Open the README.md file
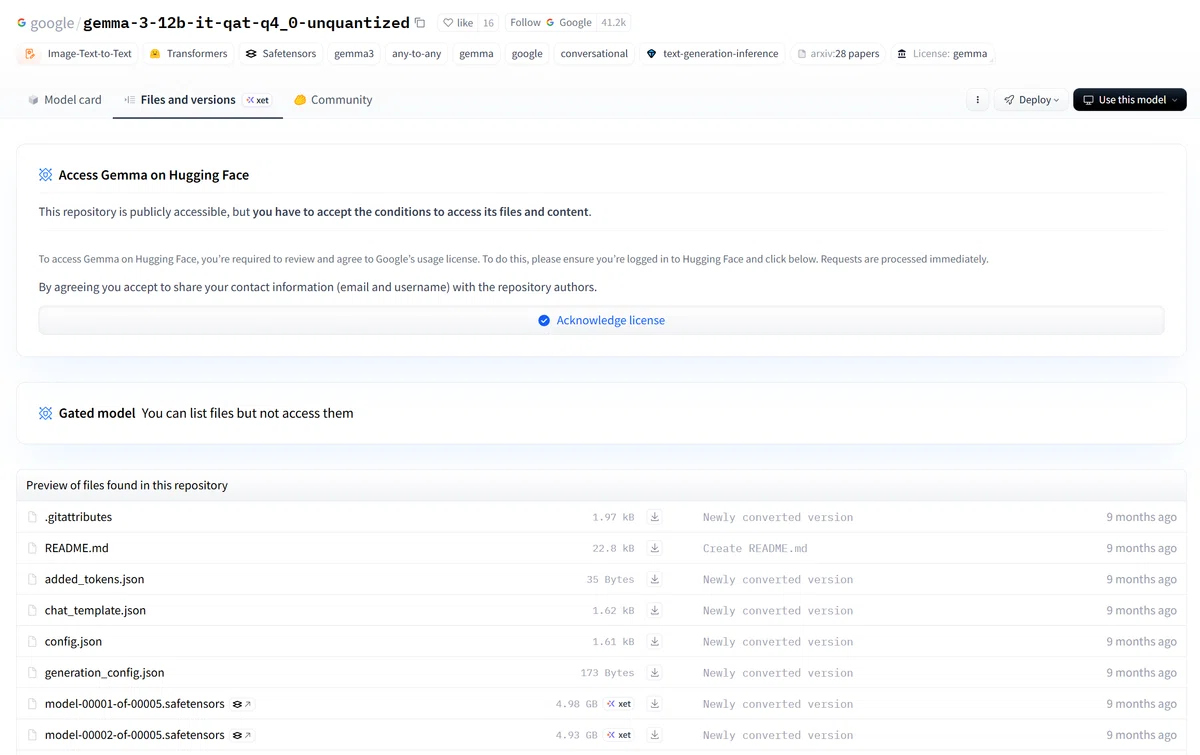The image size is (1200, 755). click(x=77, y=548)
